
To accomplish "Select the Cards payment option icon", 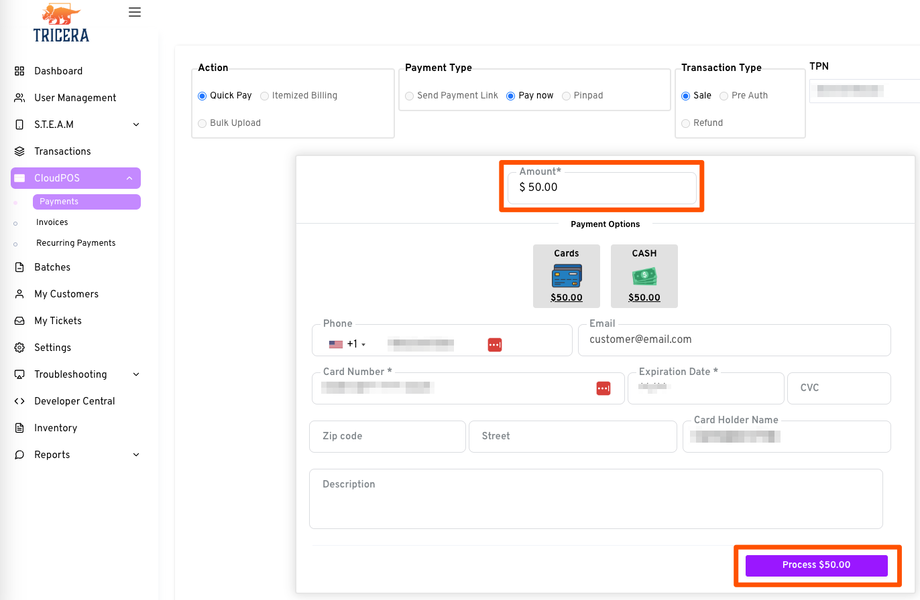I will [x=566, y=276].
